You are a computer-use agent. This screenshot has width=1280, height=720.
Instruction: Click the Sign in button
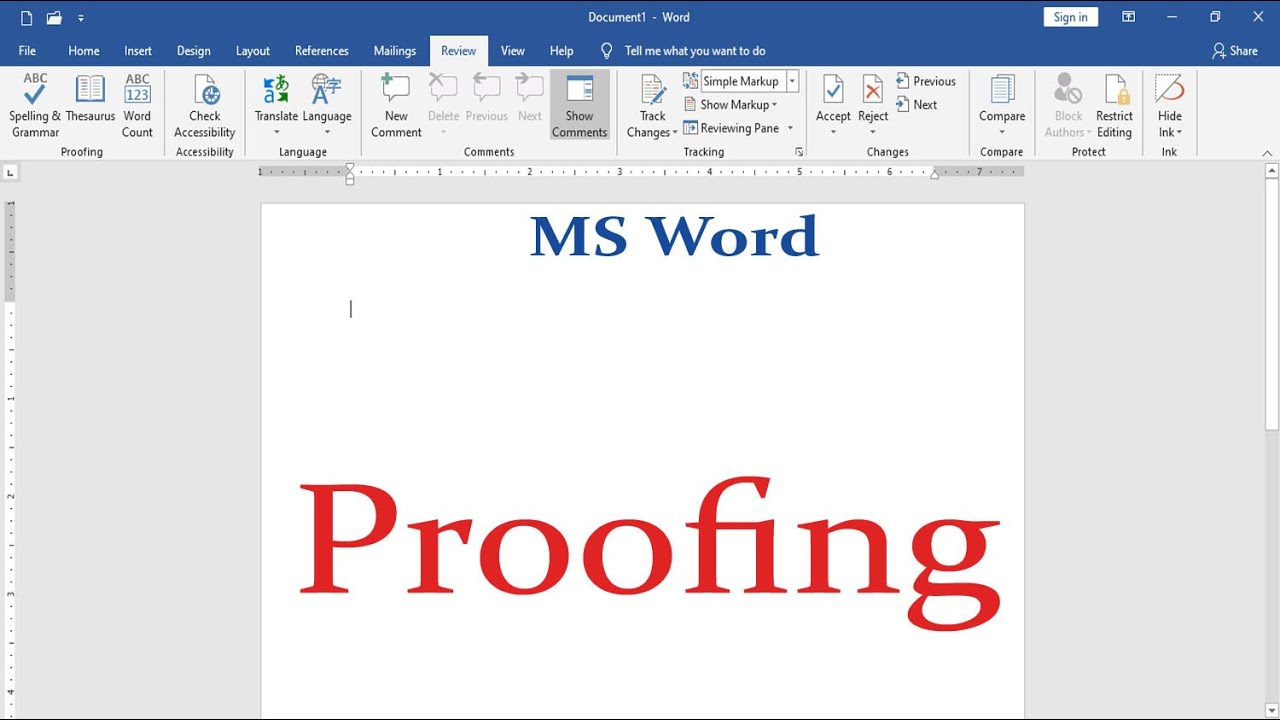coord(1071,17)
